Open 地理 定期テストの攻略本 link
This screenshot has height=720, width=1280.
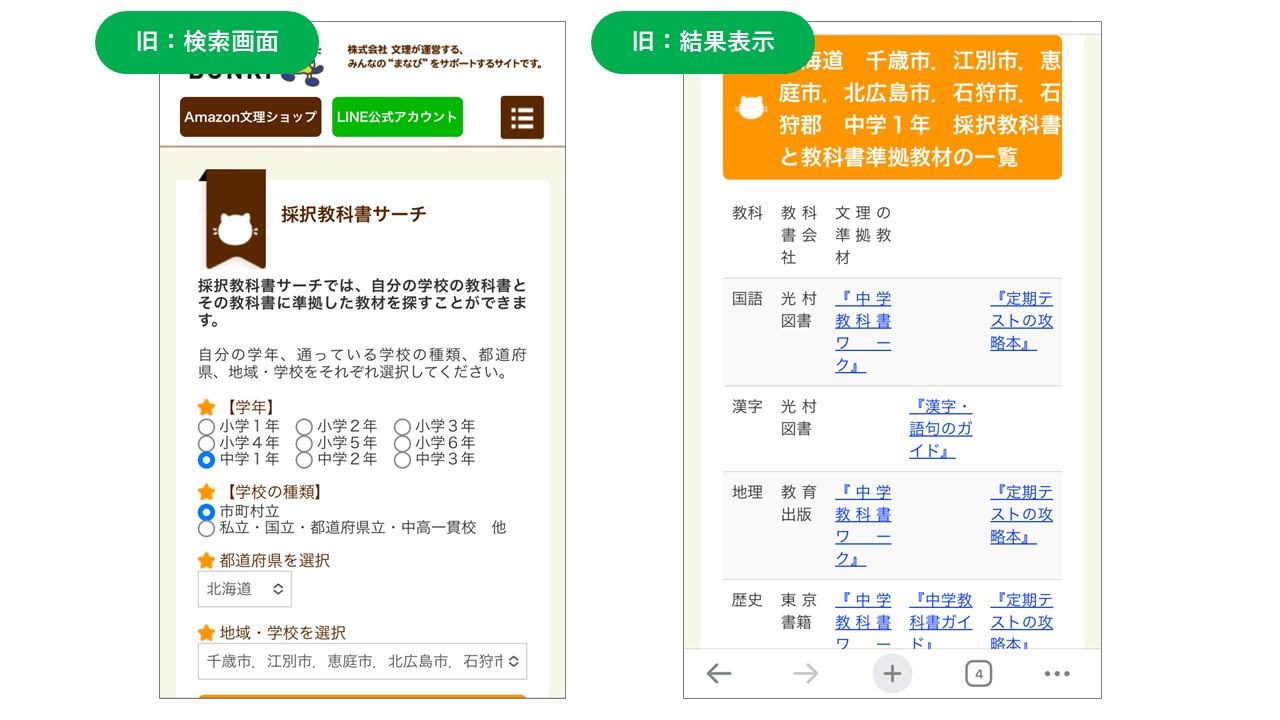tap(1021, 514)
